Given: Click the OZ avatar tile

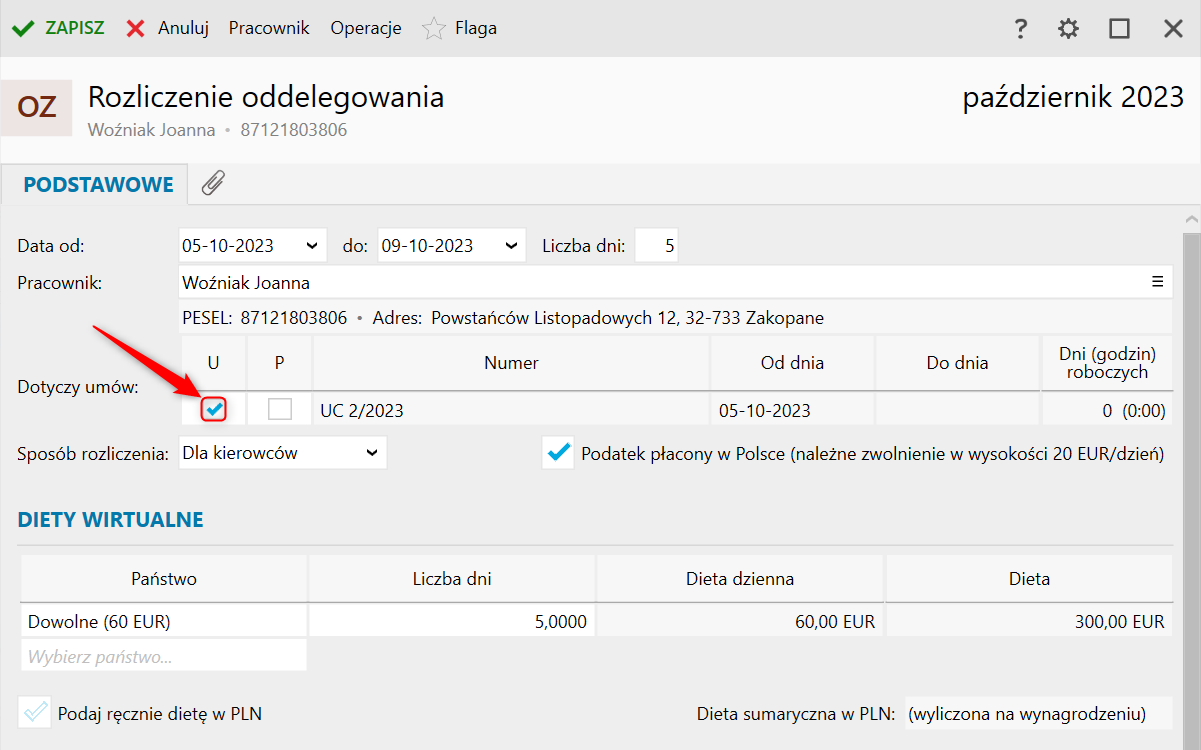Looking at the screenshot, I should pyautogui.click(x=36, y=107).
